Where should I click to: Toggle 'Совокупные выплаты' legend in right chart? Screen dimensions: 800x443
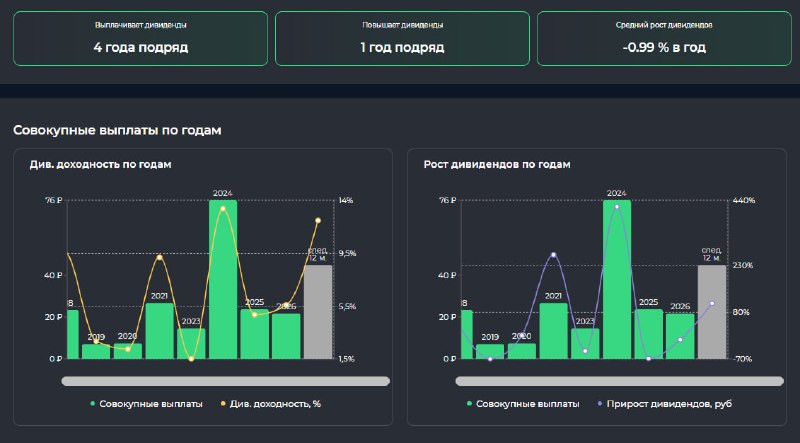[523, 404]
